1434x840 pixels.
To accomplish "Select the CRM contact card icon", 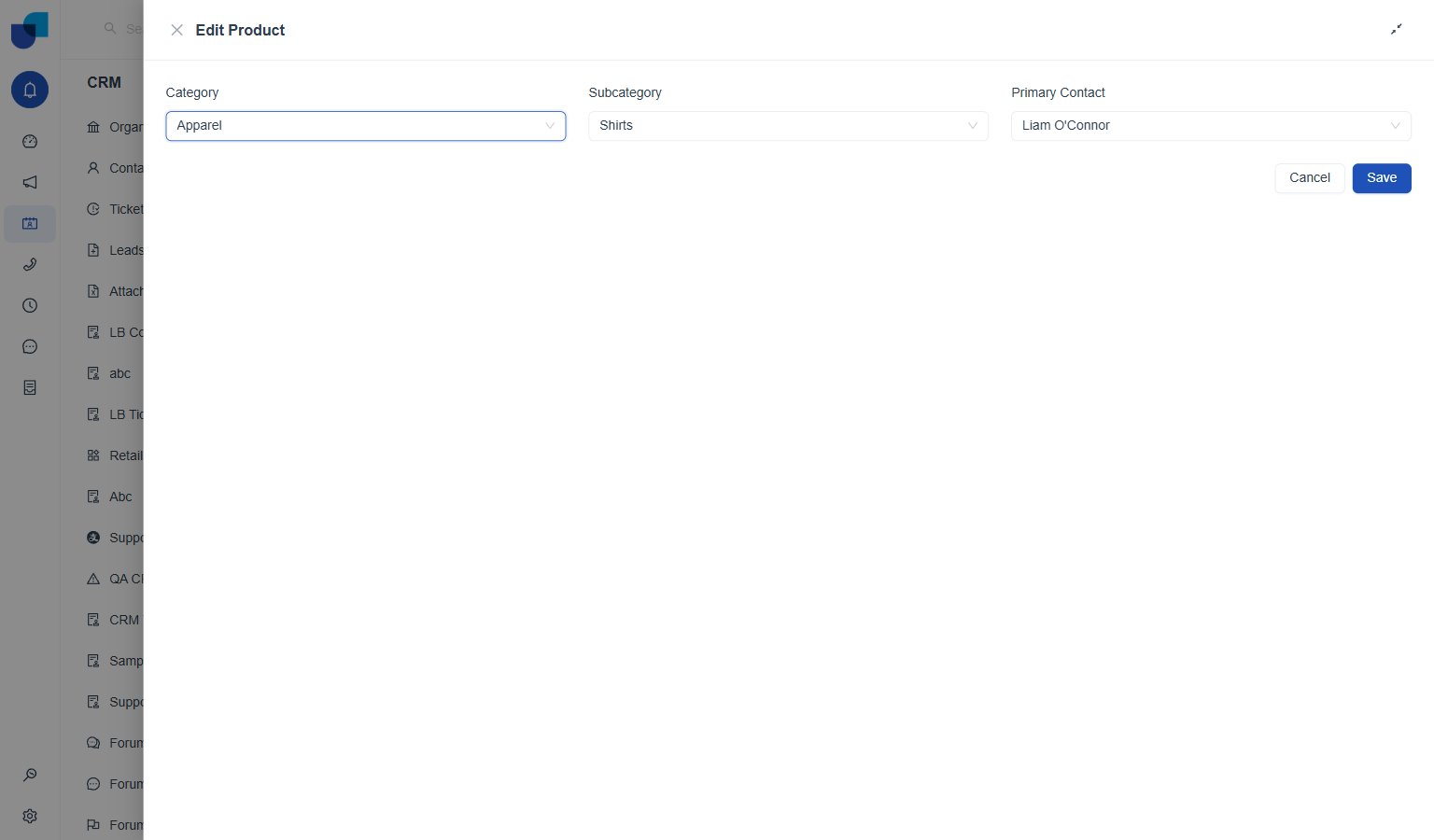I will (x=30, y=224).
